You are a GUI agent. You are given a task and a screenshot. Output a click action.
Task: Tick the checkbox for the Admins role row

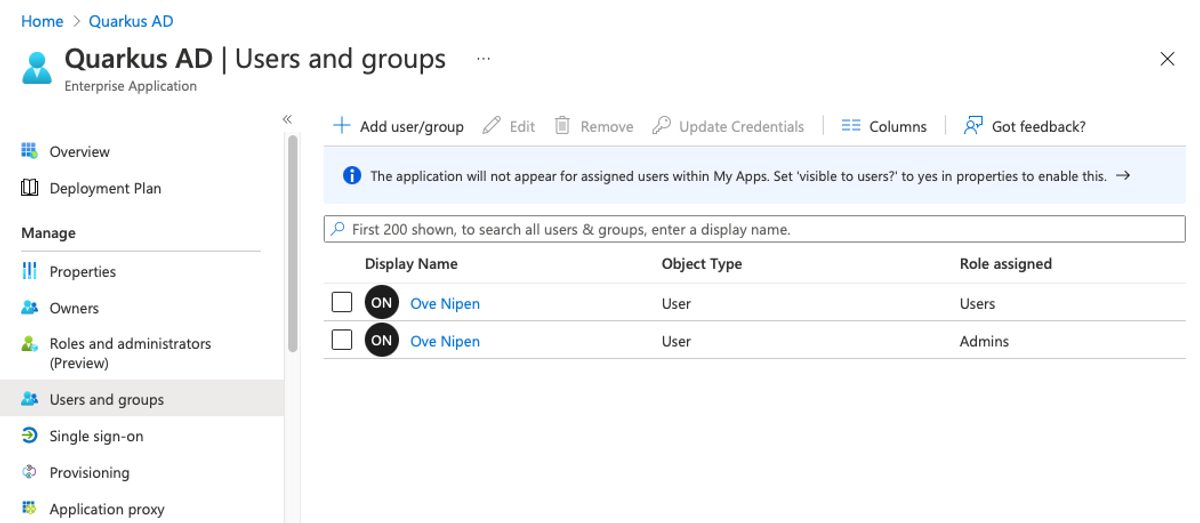point(342,340)
